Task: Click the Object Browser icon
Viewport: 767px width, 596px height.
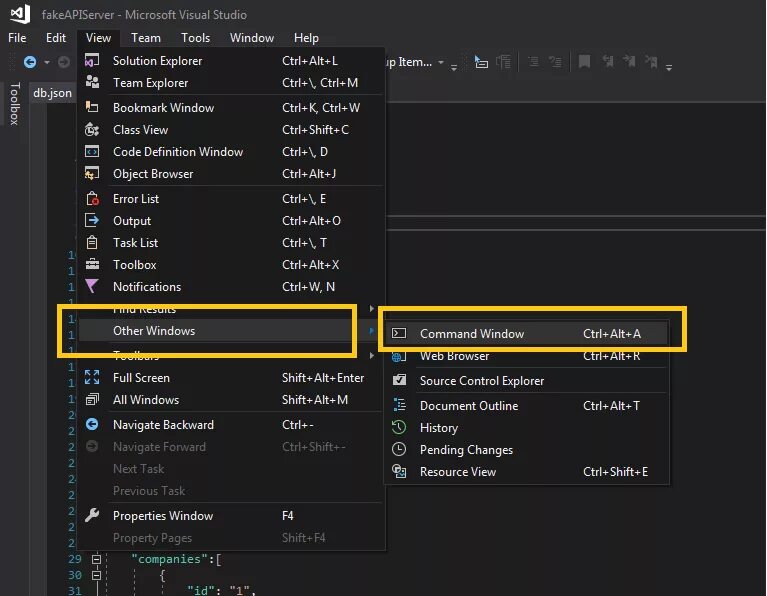Action: point(92,174)
